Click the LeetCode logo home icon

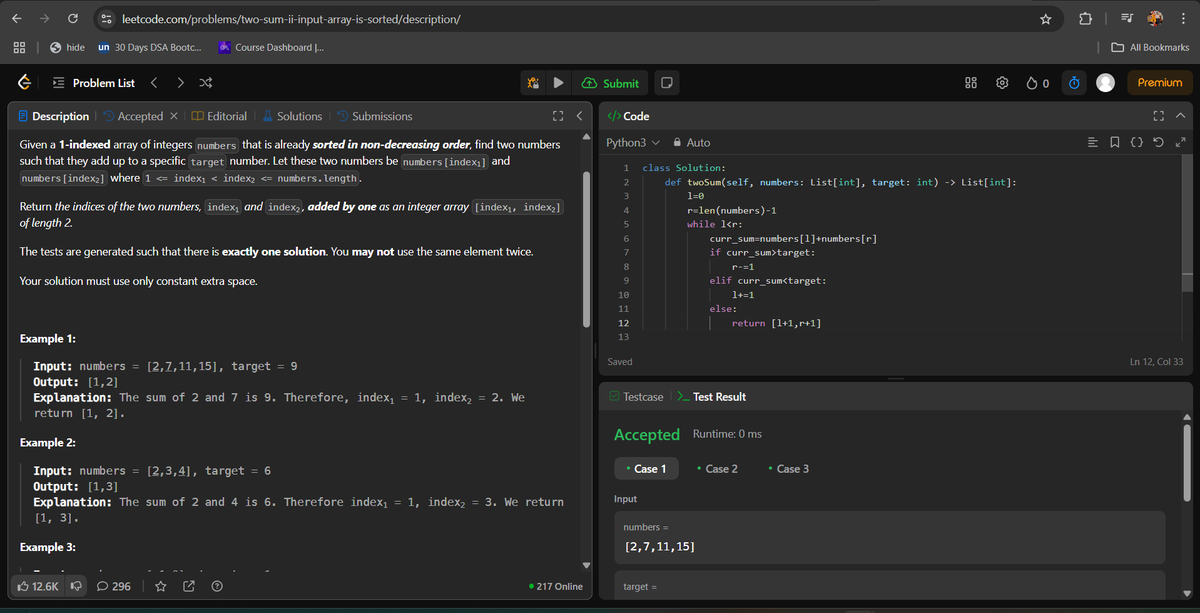point(24,83)
